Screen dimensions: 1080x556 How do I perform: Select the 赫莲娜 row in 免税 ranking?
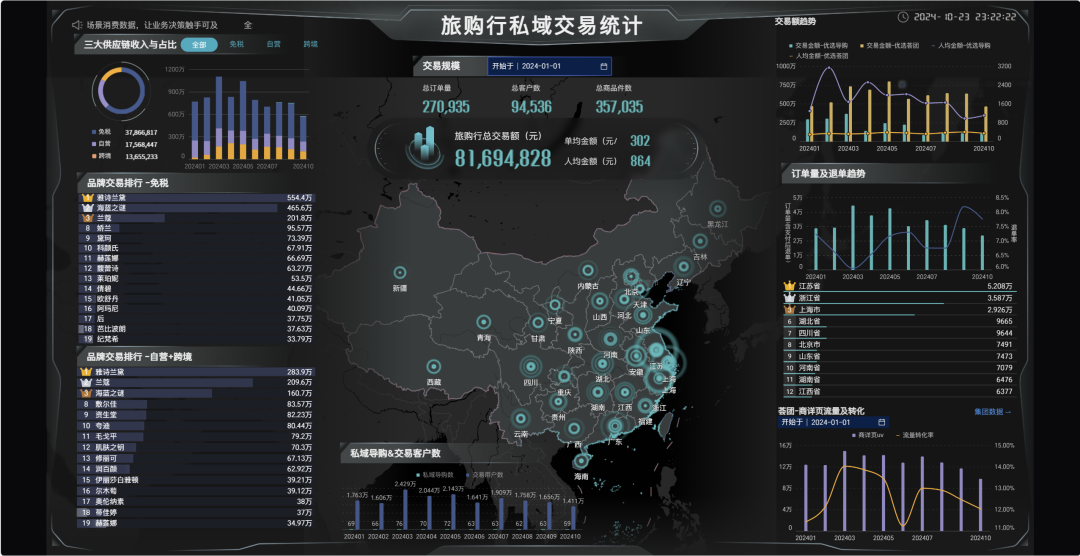(x=196, y=258)
